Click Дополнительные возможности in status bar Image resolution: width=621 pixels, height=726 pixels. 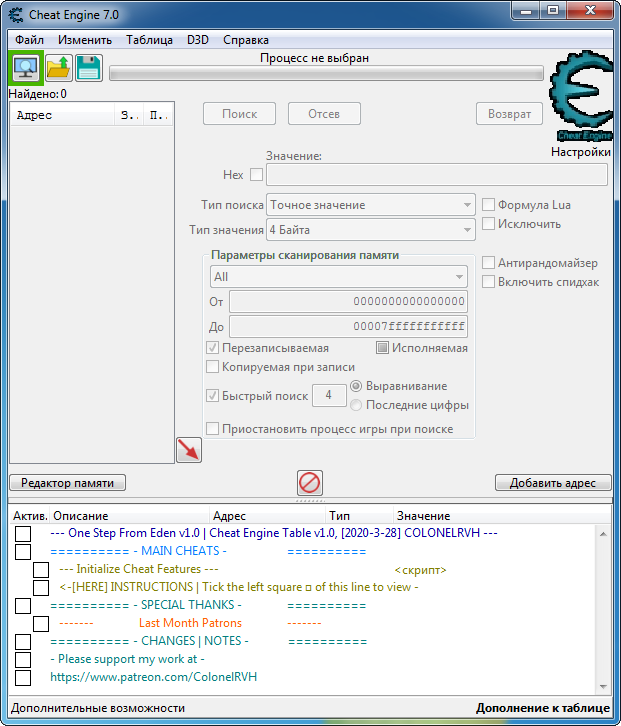98,708
